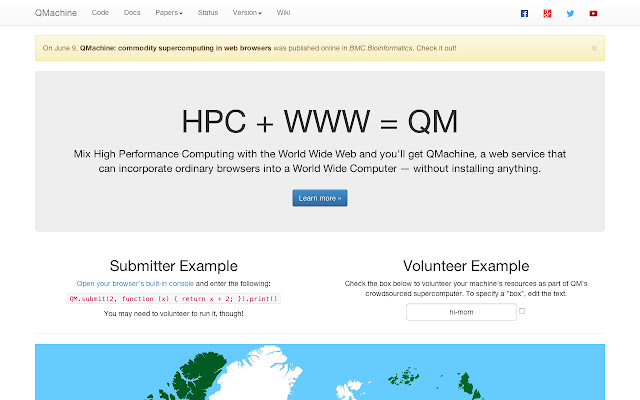Click 'You may need to volunteer' text

point(174,314)
